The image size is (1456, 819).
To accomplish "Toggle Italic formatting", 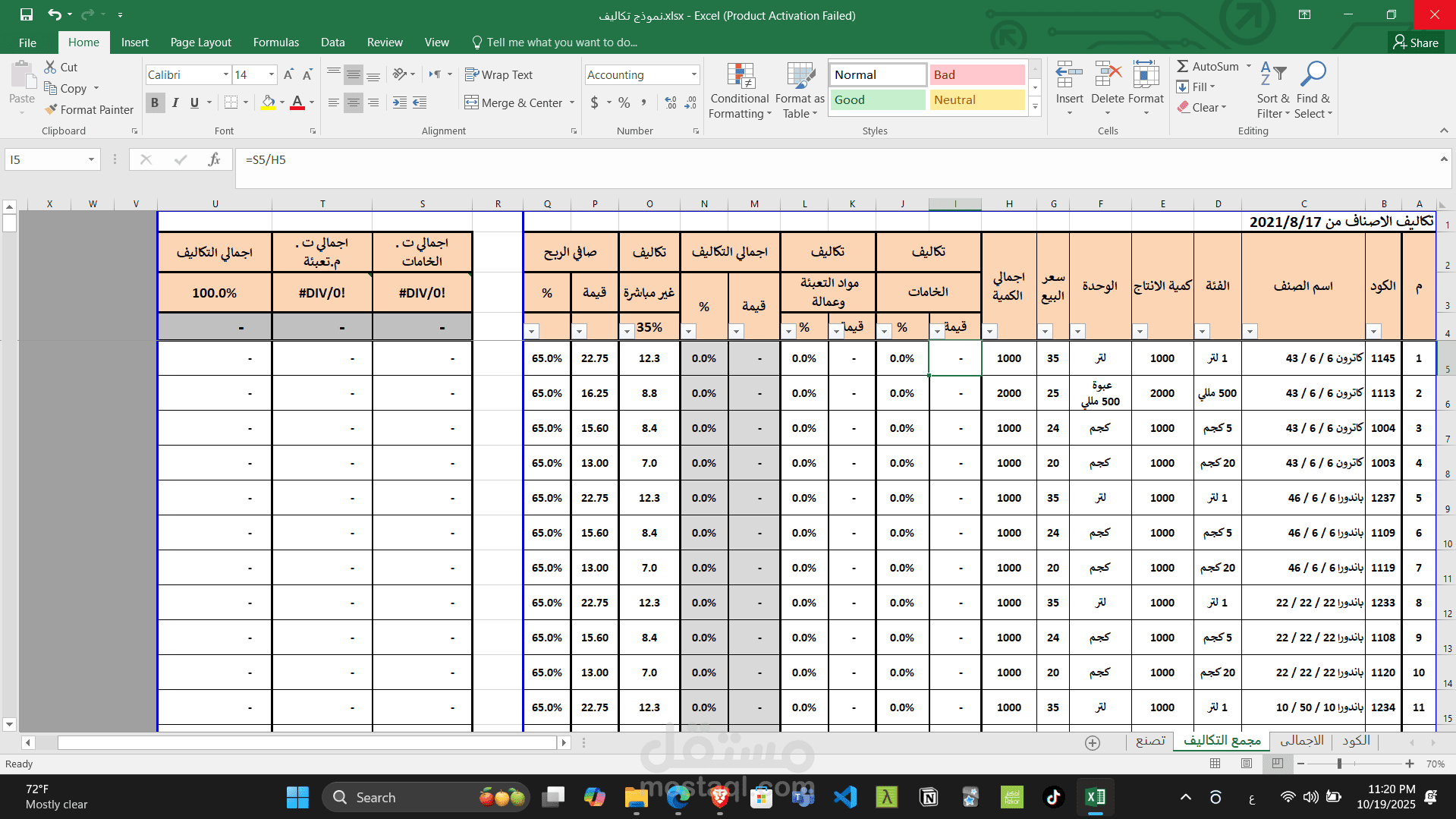I will [x=175, y=102].
